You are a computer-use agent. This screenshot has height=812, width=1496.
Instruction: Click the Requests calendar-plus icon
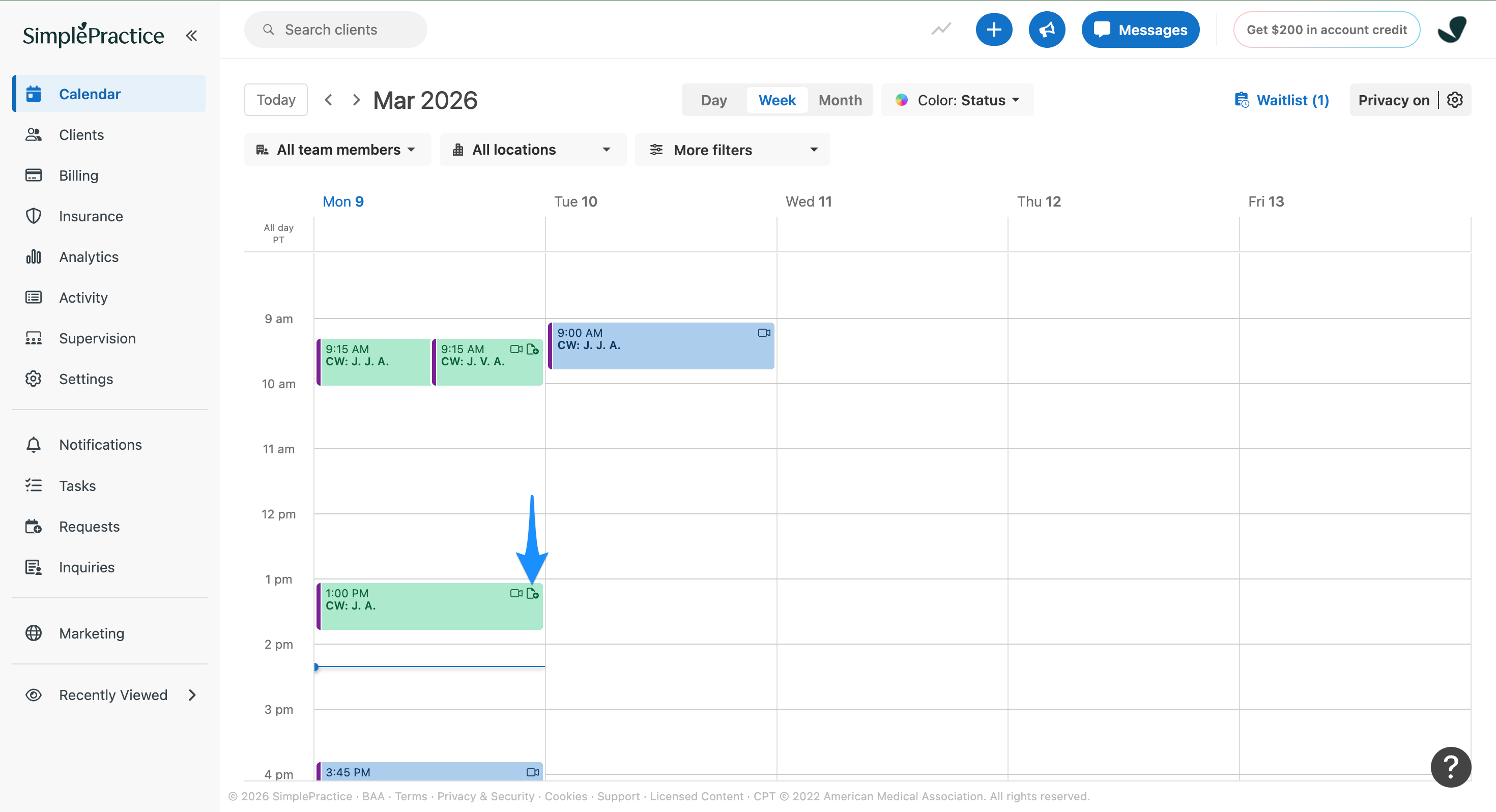[x=34, y=526]
